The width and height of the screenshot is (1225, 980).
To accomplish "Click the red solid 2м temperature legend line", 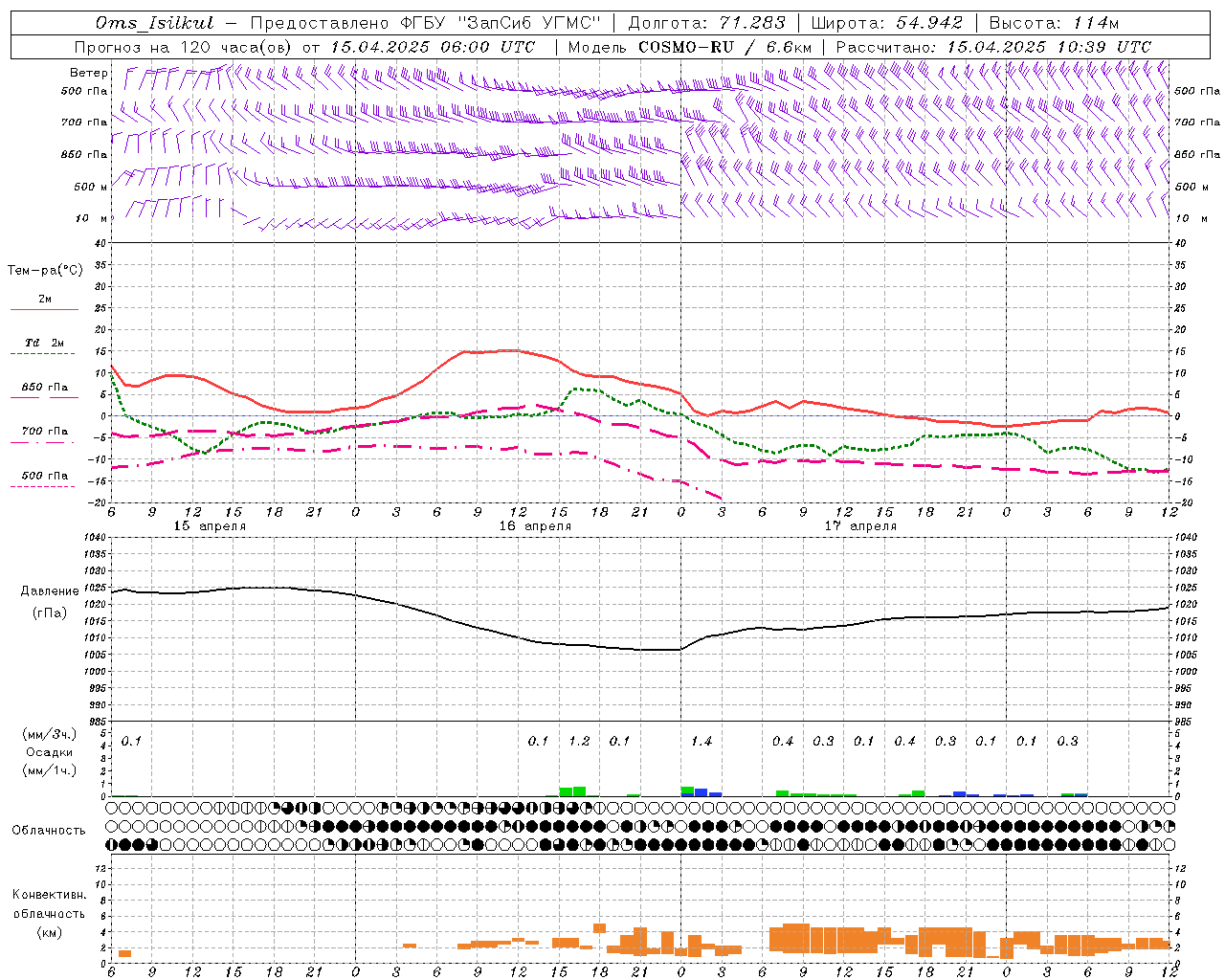I will [x=44, y=310].
